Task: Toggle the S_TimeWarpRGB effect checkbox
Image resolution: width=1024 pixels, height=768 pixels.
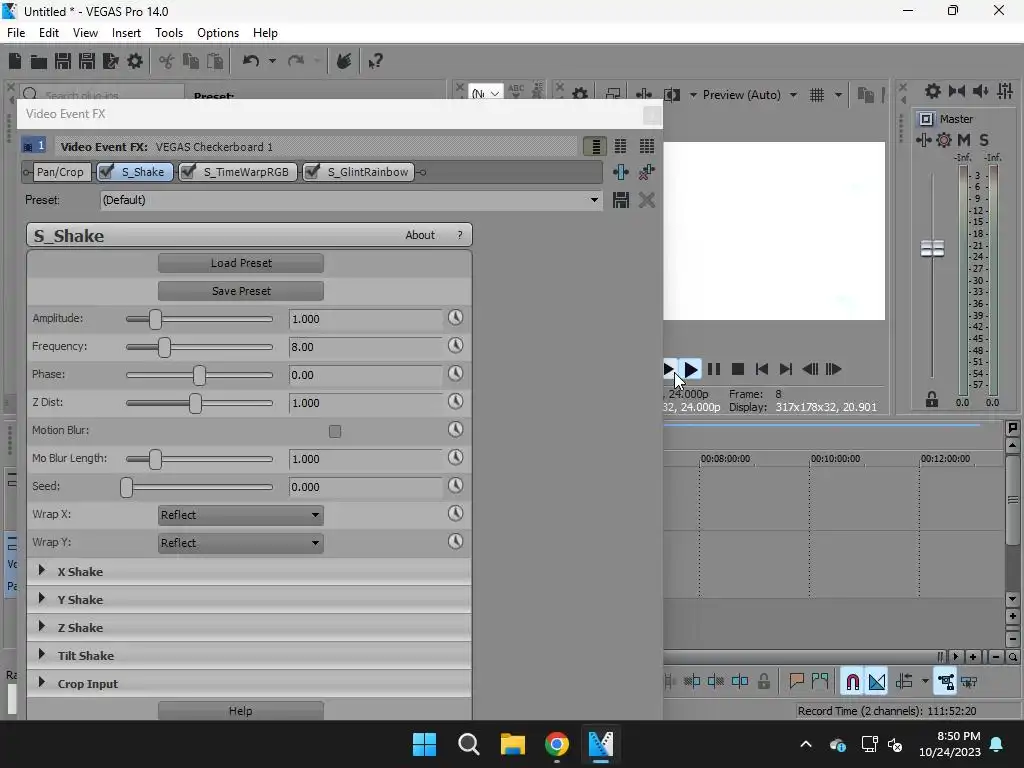Action: click(188, 172)
